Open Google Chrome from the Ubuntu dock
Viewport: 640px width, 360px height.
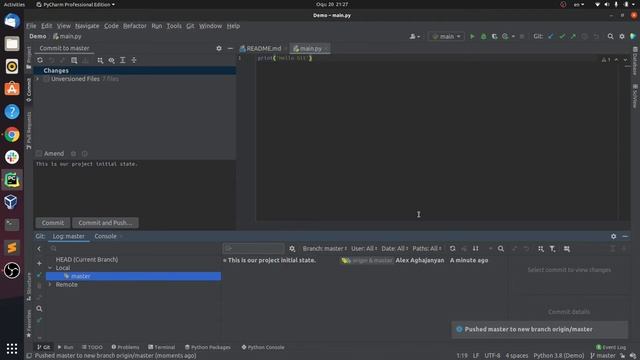click(x=12, y=134)
